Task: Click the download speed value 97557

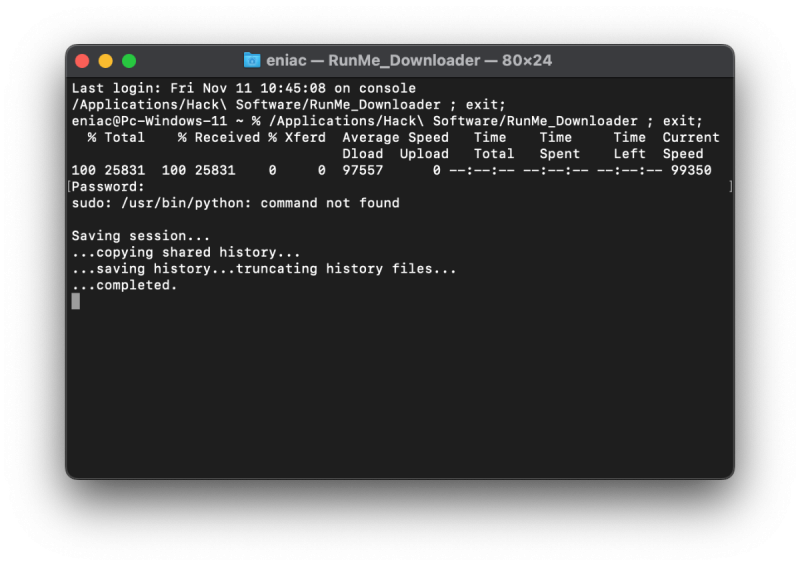Action: point(363,170)
